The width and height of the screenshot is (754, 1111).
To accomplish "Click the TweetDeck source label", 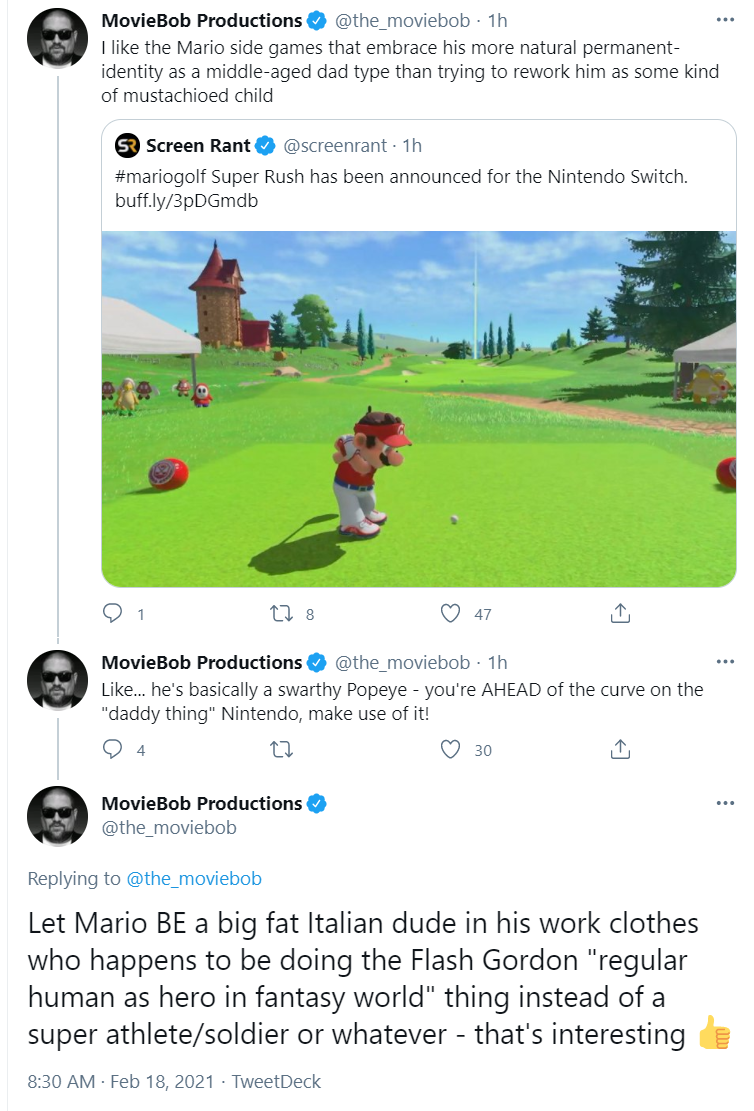I will [x=276, y=1081].
